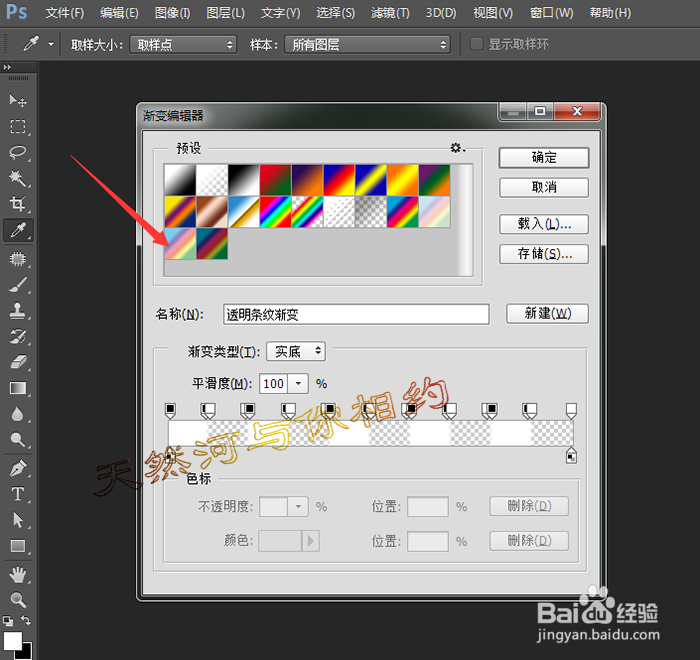The height and width of the screenshot is (660, 700).
Task: Select the Rectangular Marquee tool
Action: (x=18, y=127)
